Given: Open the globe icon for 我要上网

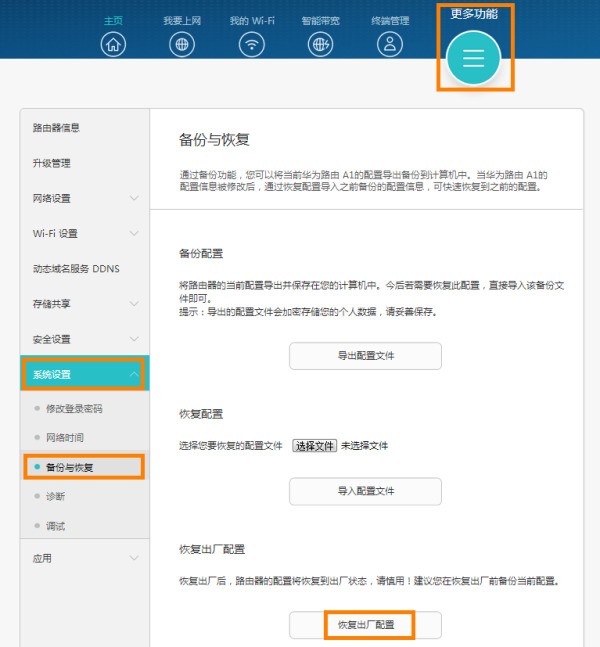Looking at the screenshot, I should tap(182, 44).
